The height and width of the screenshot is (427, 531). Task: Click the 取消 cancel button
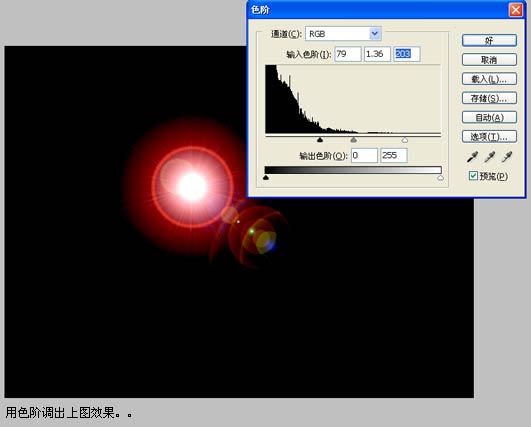pyautogui.click(x=489, y=60)
